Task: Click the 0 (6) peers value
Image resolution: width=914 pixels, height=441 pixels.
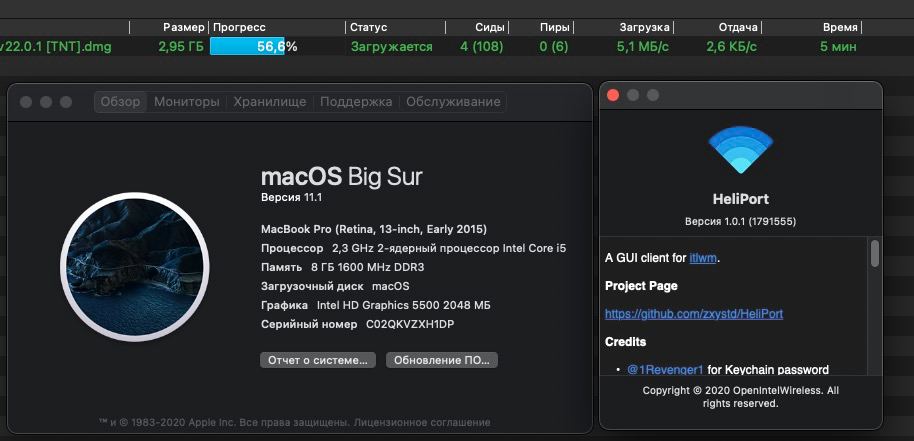Action: tap(554, 47)
